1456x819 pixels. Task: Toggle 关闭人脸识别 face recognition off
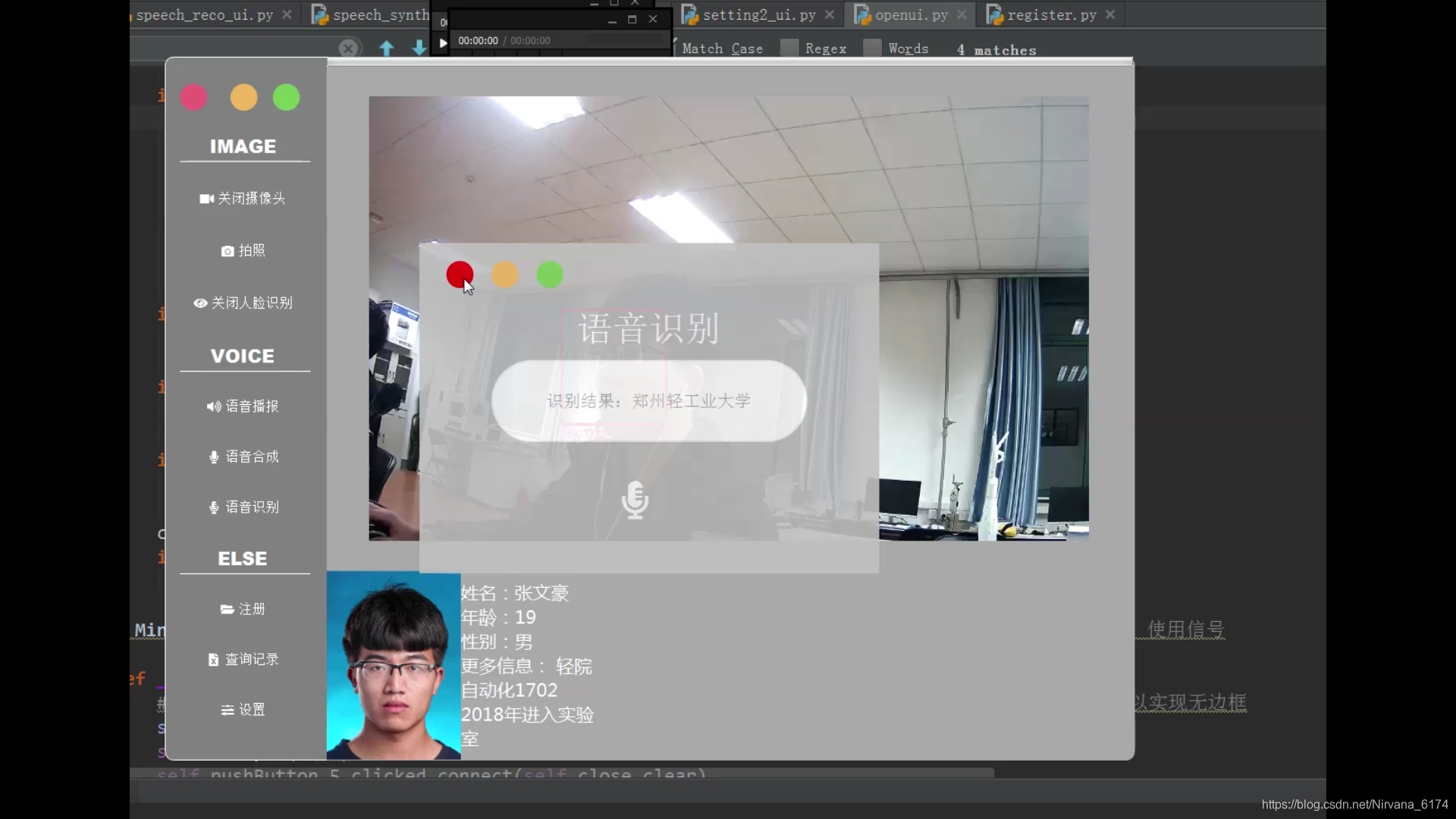tap(243, 303)
